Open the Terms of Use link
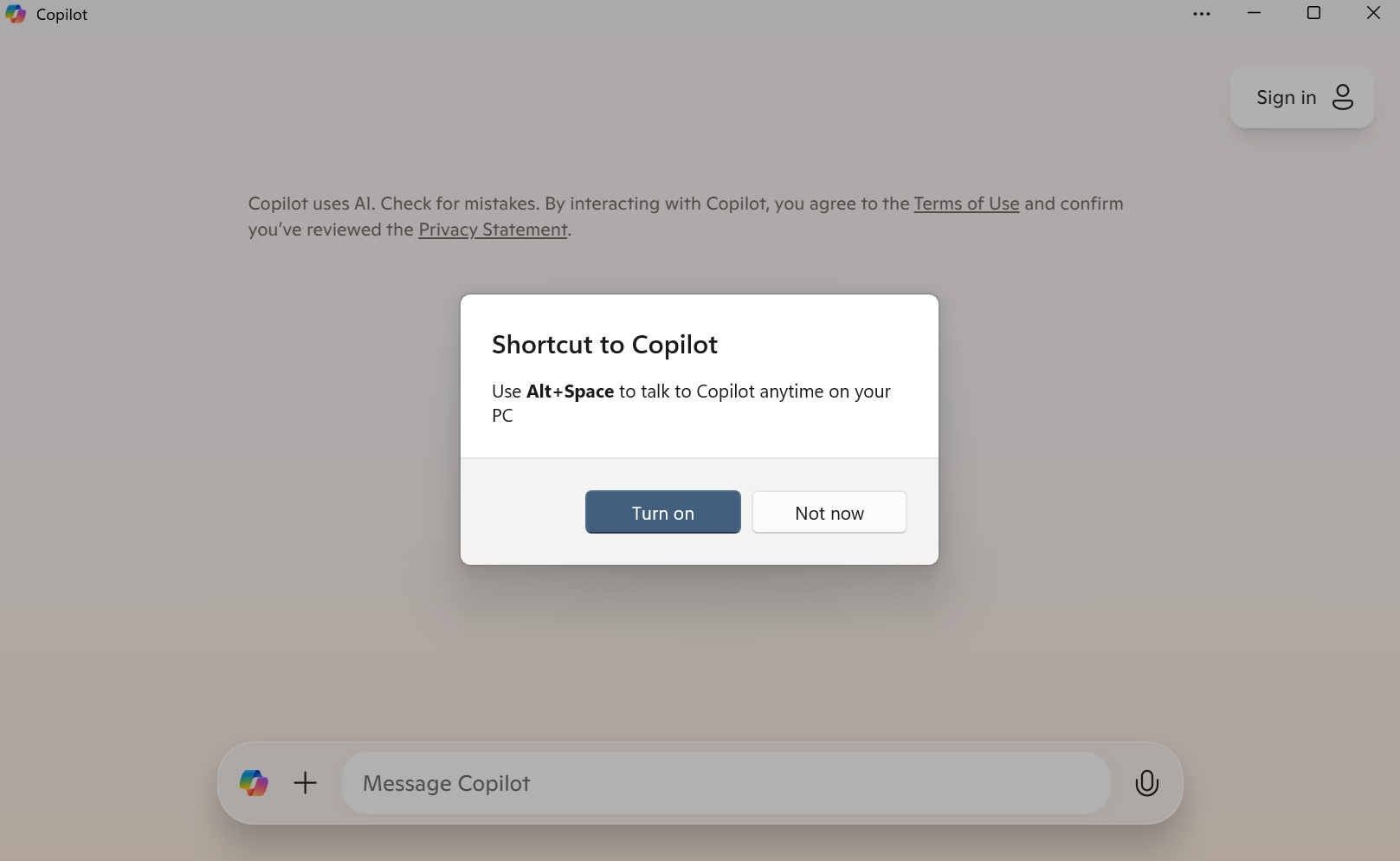Viewport: 1400px width, 861px height. click(x=966, y=204)
